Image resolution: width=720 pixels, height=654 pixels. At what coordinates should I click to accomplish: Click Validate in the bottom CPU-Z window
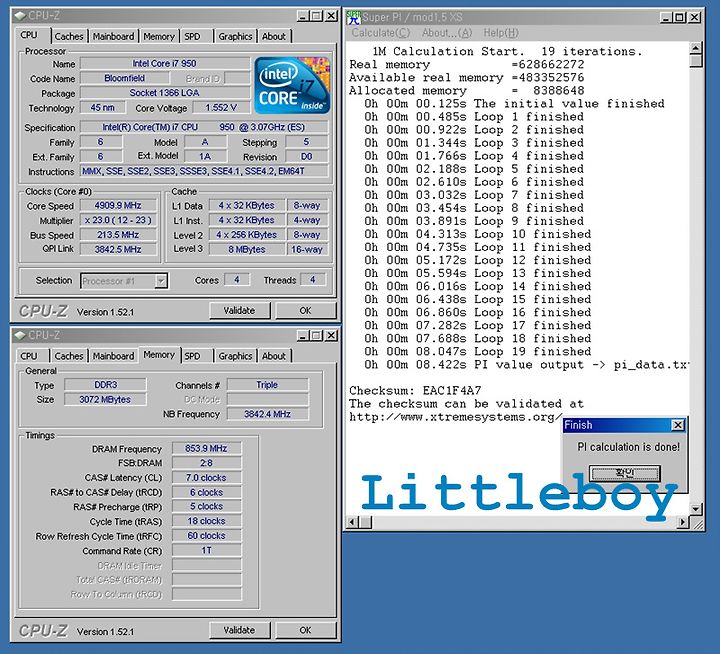tap(239, 631)
